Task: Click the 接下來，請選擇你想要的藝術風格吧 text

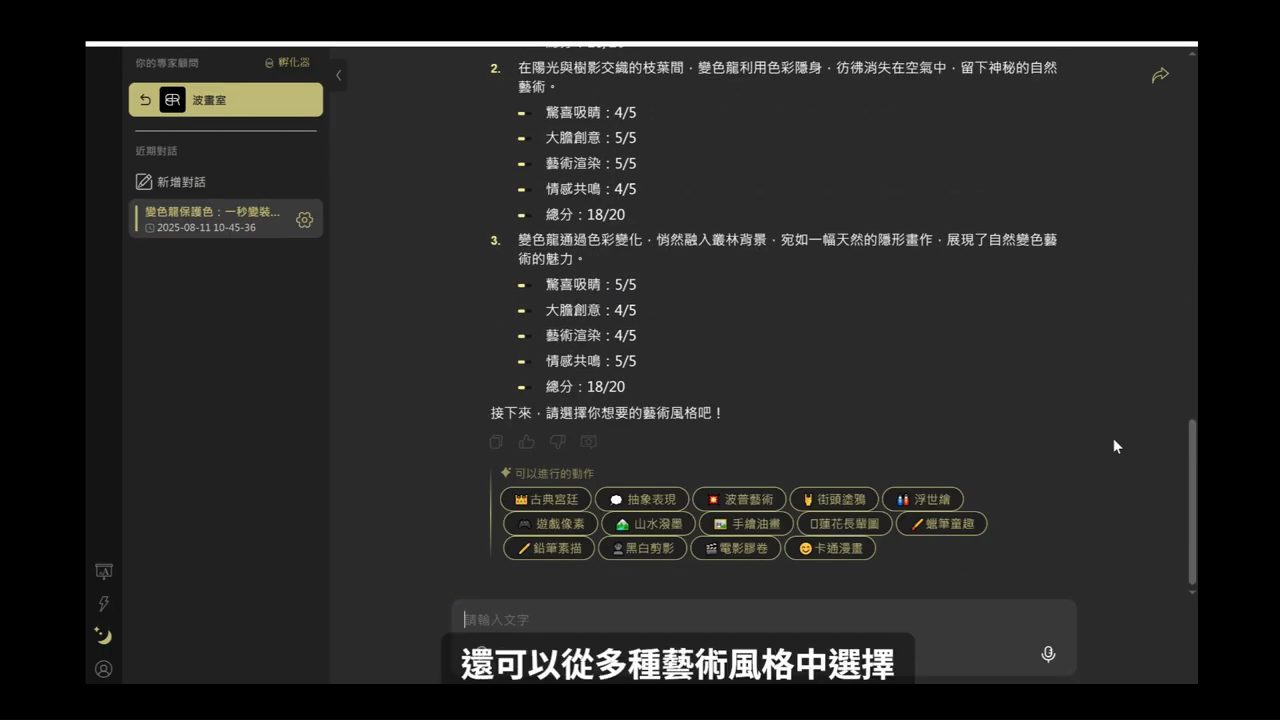Action: pyautogui.click(x=607, y=412)
